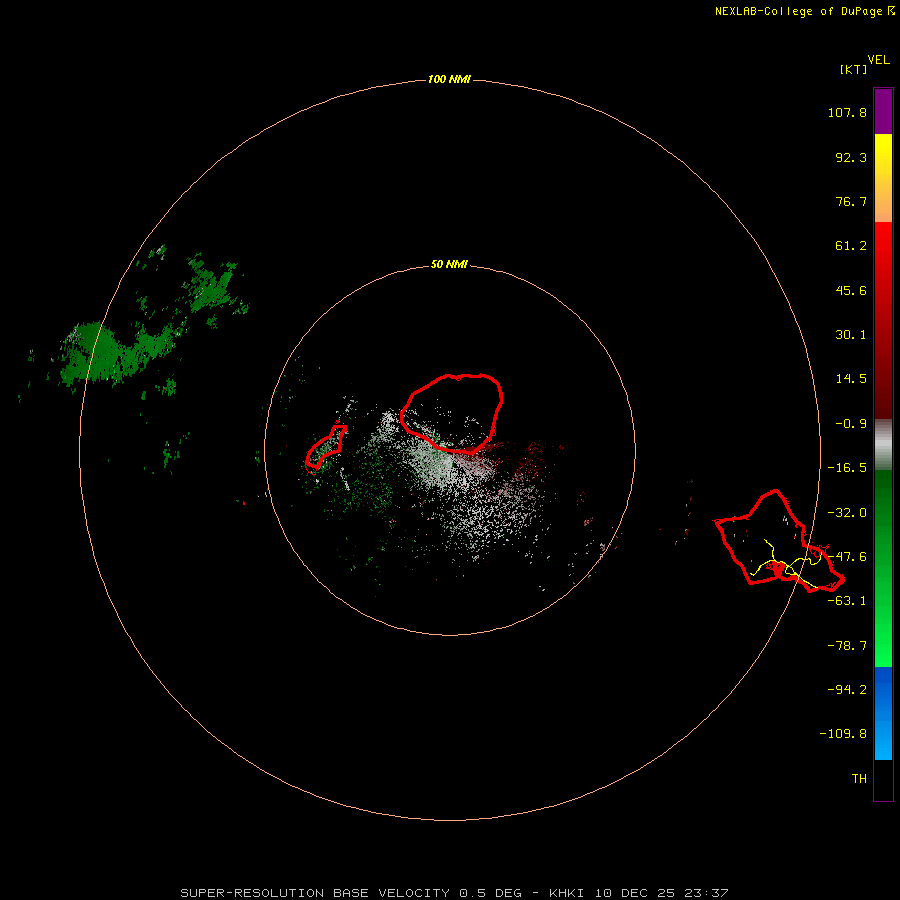This screenshot has height=900, width=900.
Task: Click the 107.8 legend value
Action: [x=847, y=112]
